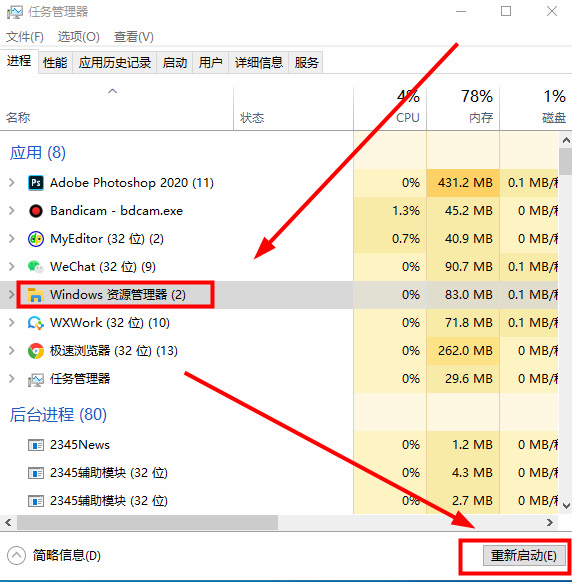
Task: Open the 文件(F) menu
Action: click(x=25, y=37)
